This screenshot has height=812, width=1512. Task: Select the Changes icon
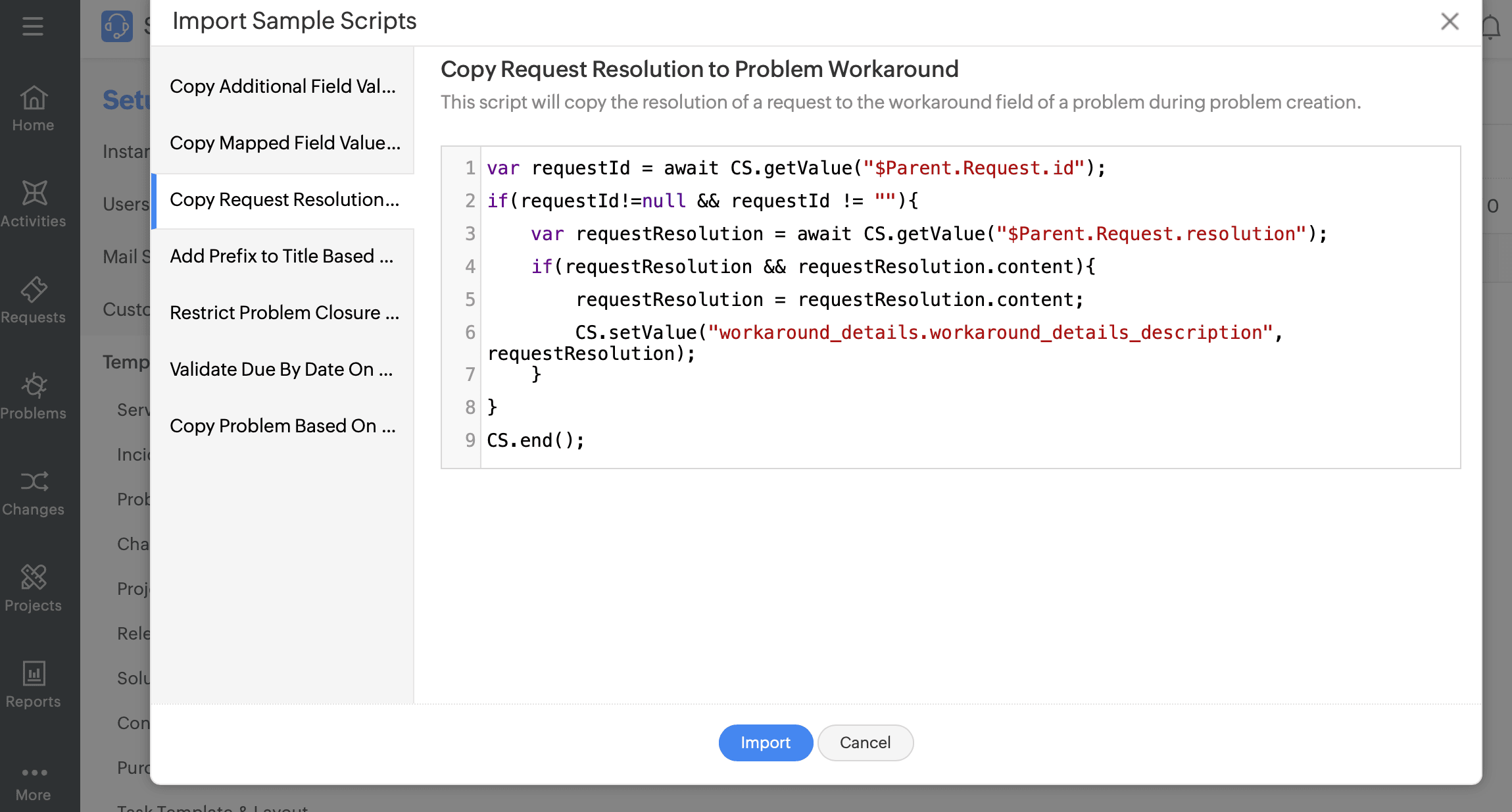(33, 490)
